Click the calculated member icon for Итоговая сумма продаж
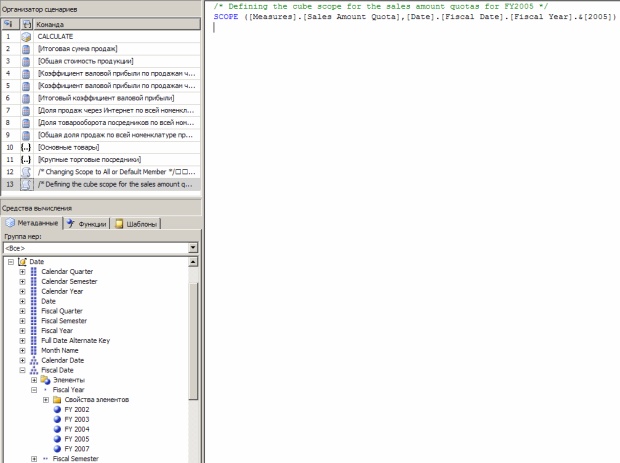This screenshot has height=463, width=620. point(26,48)
